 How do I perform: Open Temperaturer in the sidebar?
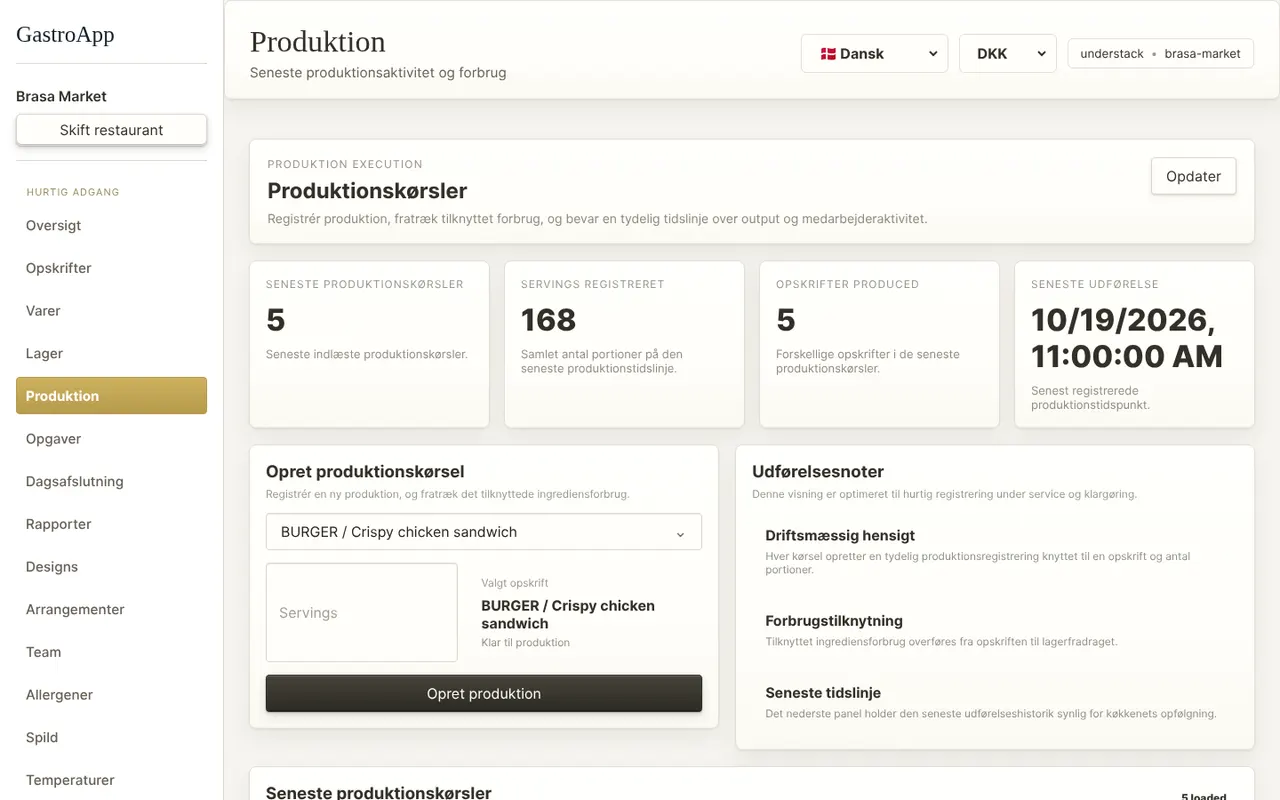[111, 780]
